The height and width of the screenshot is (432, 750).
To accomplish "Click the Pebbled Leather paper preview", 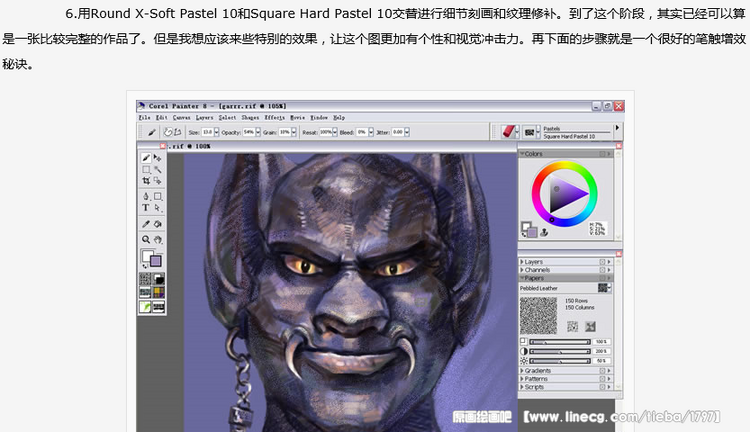I will pyautogui.click(x=539, y=316).
